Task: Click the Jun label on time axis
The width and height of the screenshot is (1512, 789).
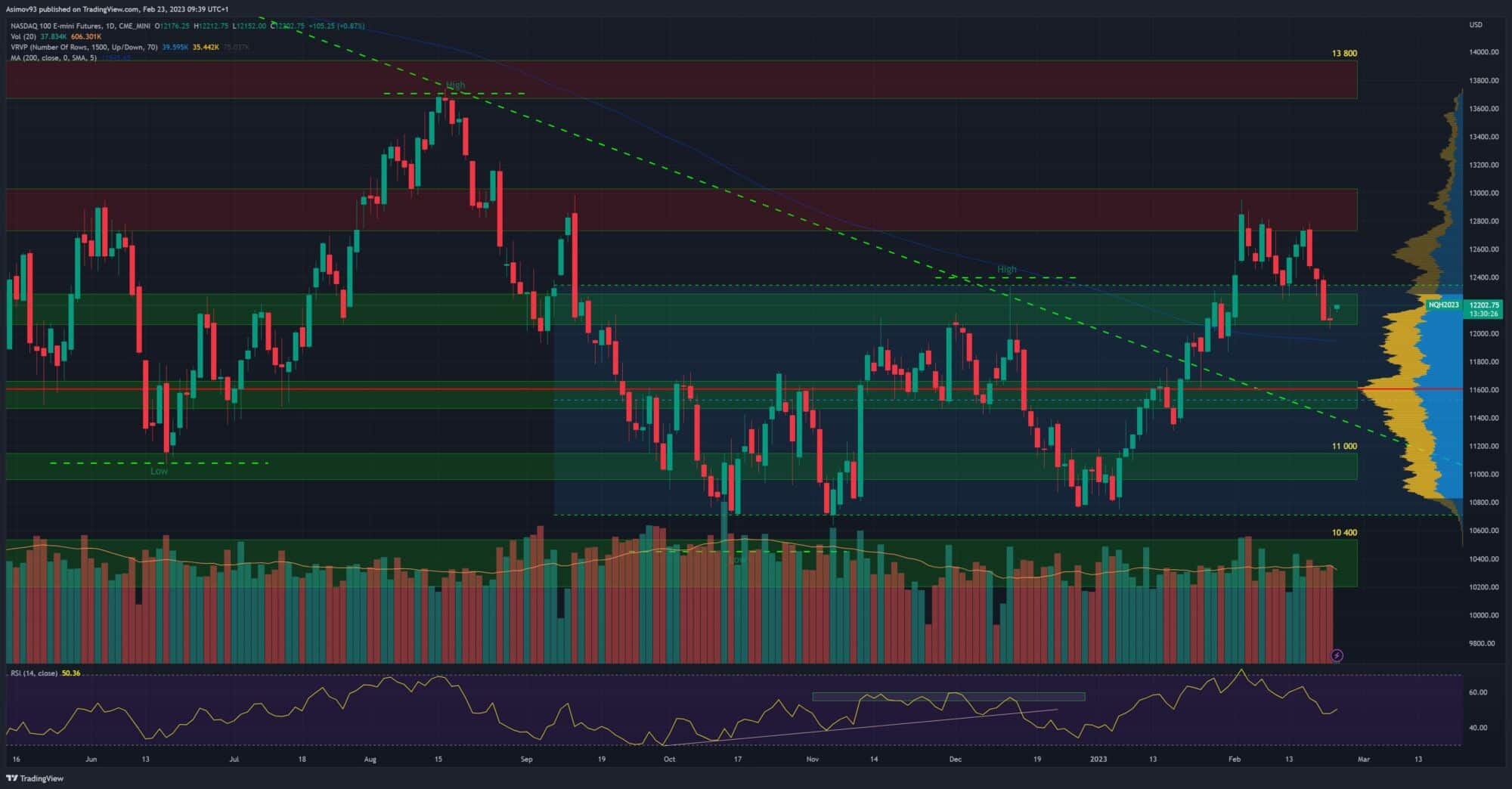Action: click(x=91, y=759)
